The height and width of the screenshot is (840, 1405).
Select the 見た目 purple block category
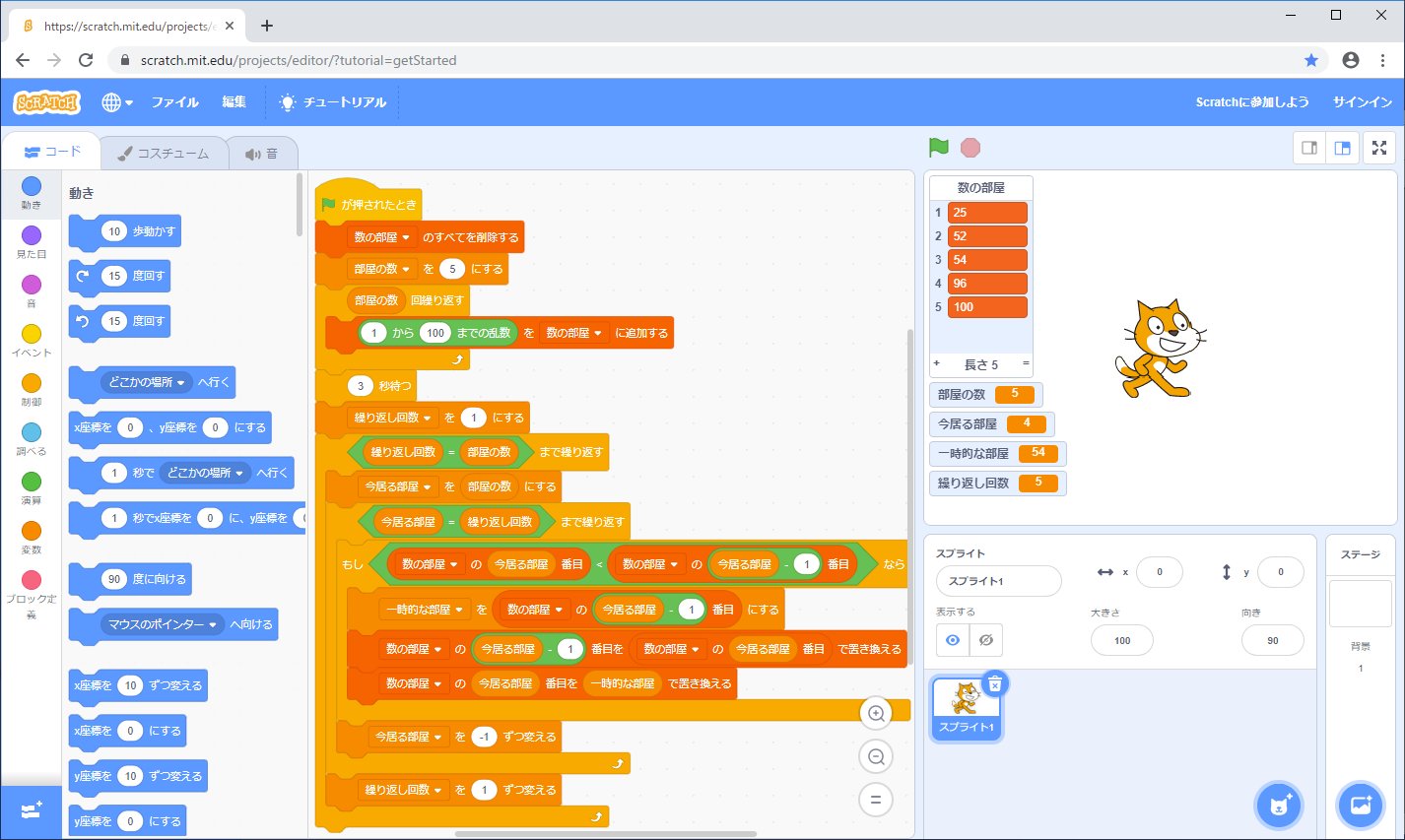click(x=32, y=240)
